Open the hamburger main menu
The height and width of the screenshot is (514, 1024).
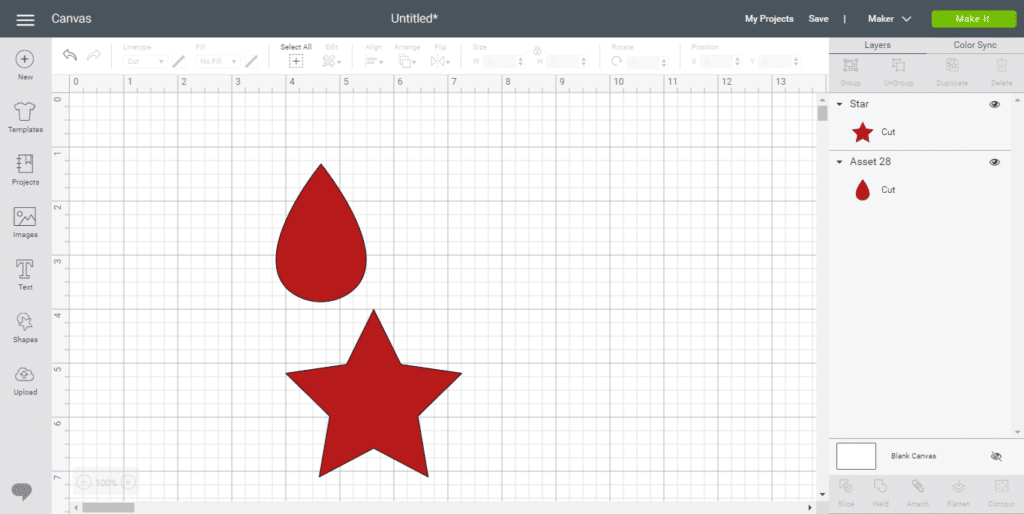(x=25, y=19)
